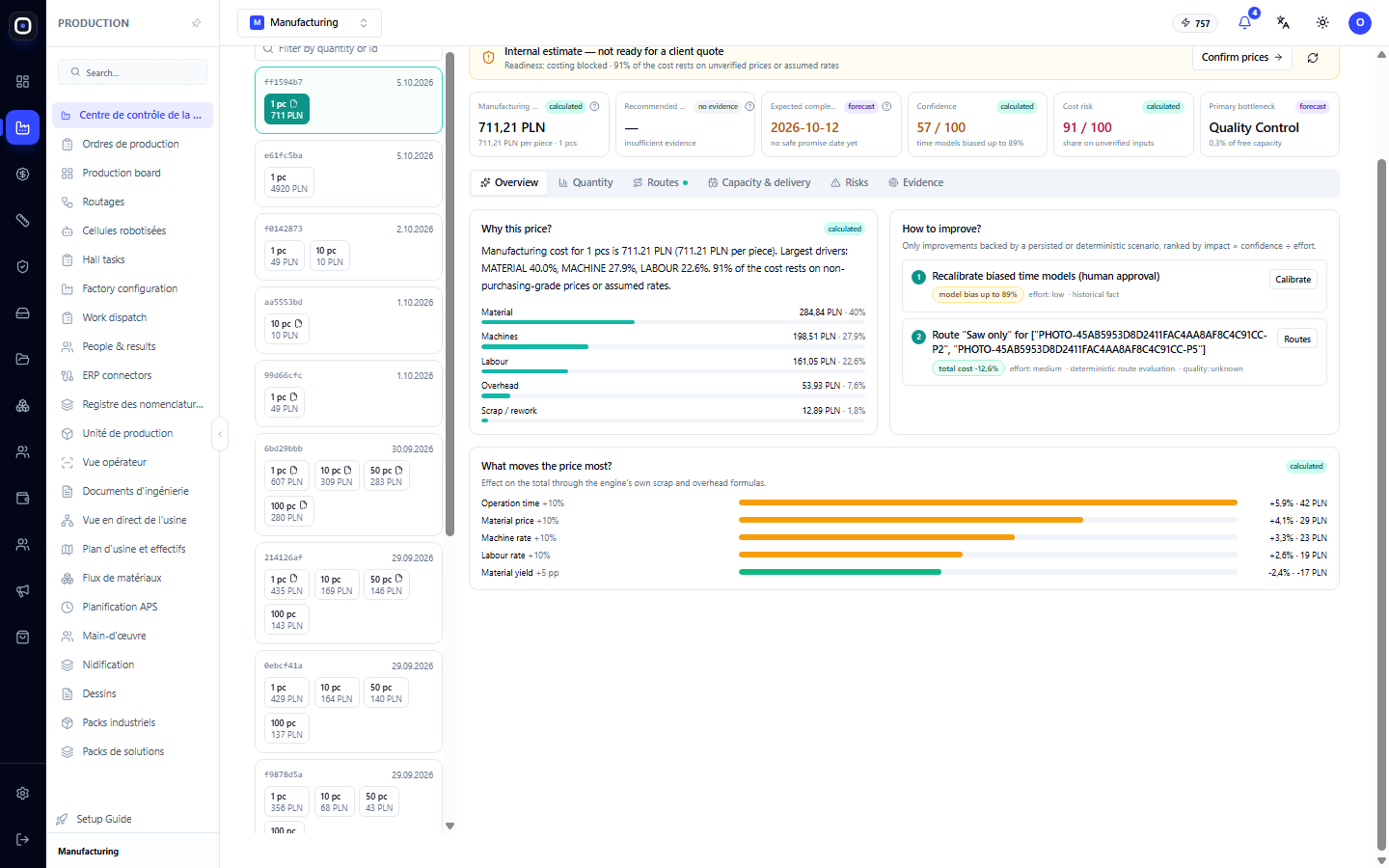Click the info icon on Manufacturing card
Image resolution: width=1389 pixels, height=868 pixels.
(594, 107)
